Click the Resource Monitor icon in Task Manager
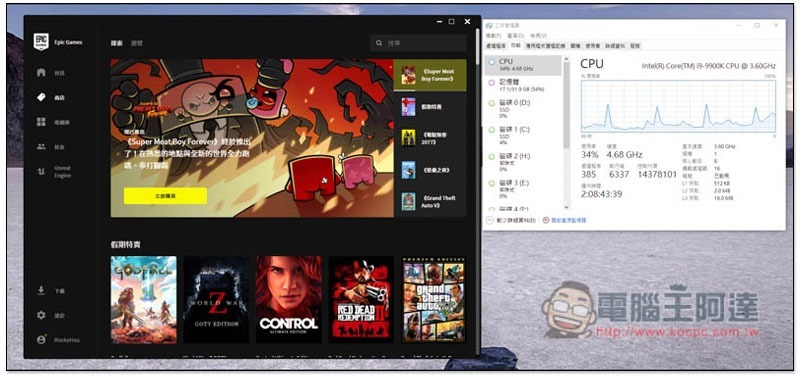The image size is (800, 375). pos(546,220)
